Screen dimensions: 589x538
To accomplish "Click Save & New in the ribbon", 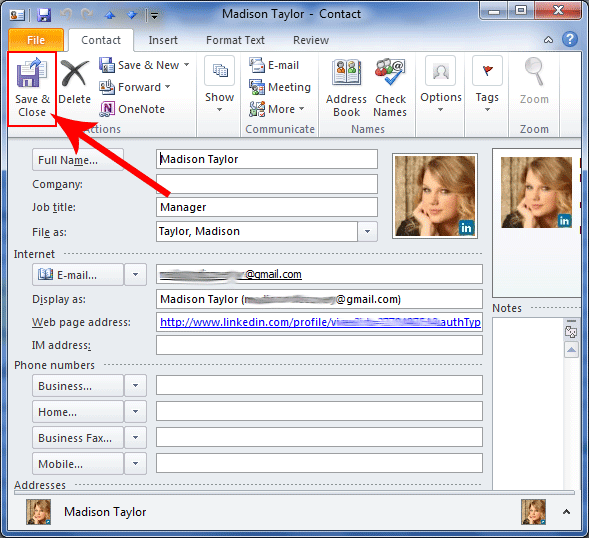I will (x=139, y=65).
